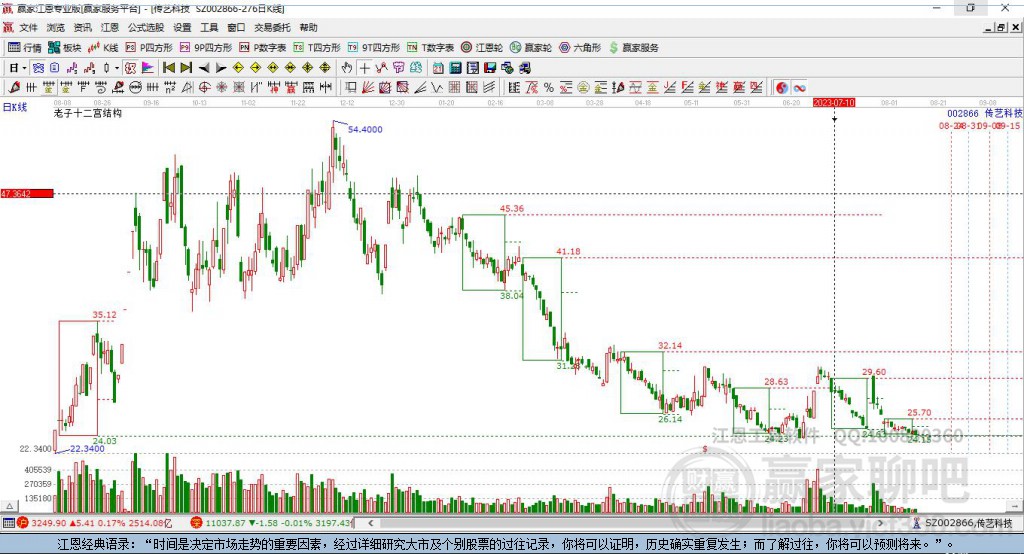Click the red floppy save icon
This screenshot has height=554, width=1024.
(490, 68)
